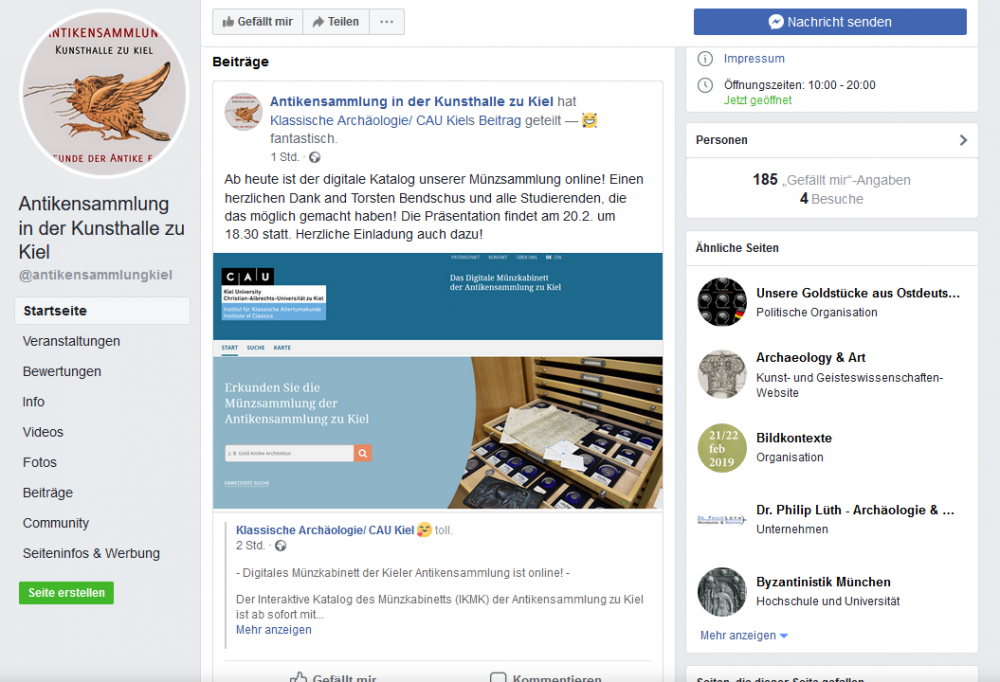Viewport: 1000px width, 682px height.
Task: Open the Byzantinistik München page link
Action: click(823, 582)
